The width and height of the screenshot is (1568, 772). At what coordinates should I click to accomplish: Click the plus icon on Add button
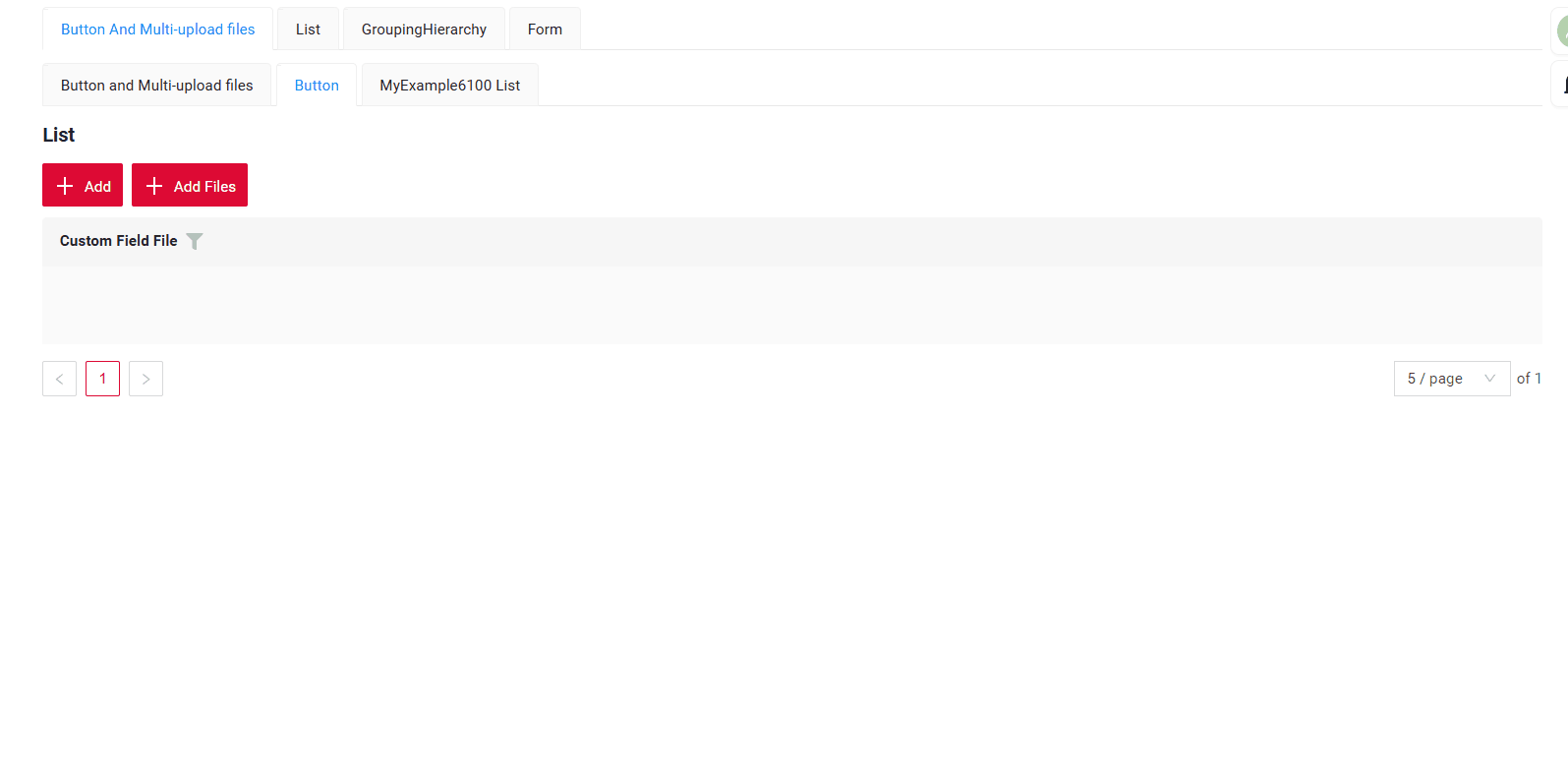(x=65, y=186)
